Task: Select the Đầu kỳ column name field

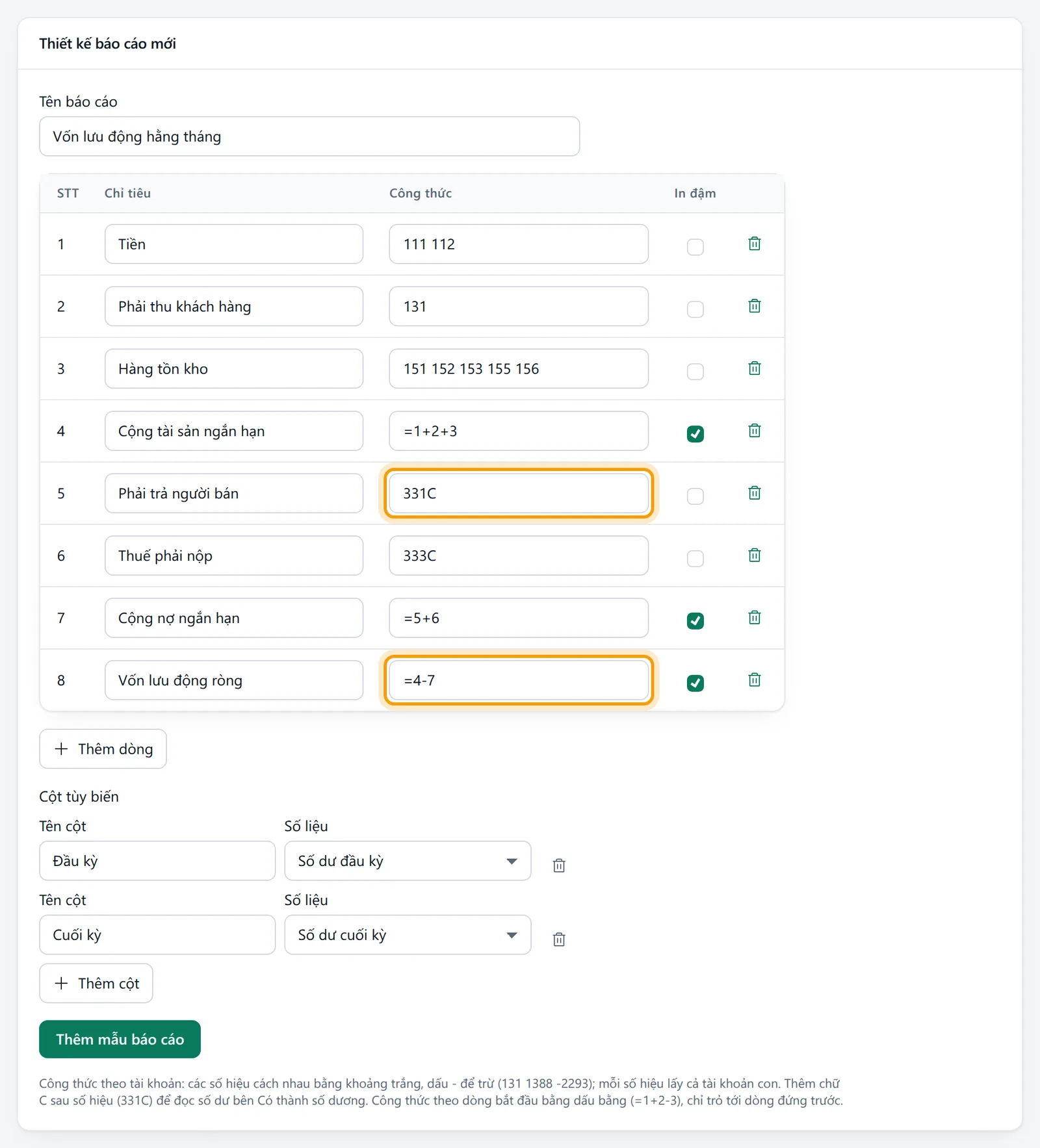Action: pos(157,861)
